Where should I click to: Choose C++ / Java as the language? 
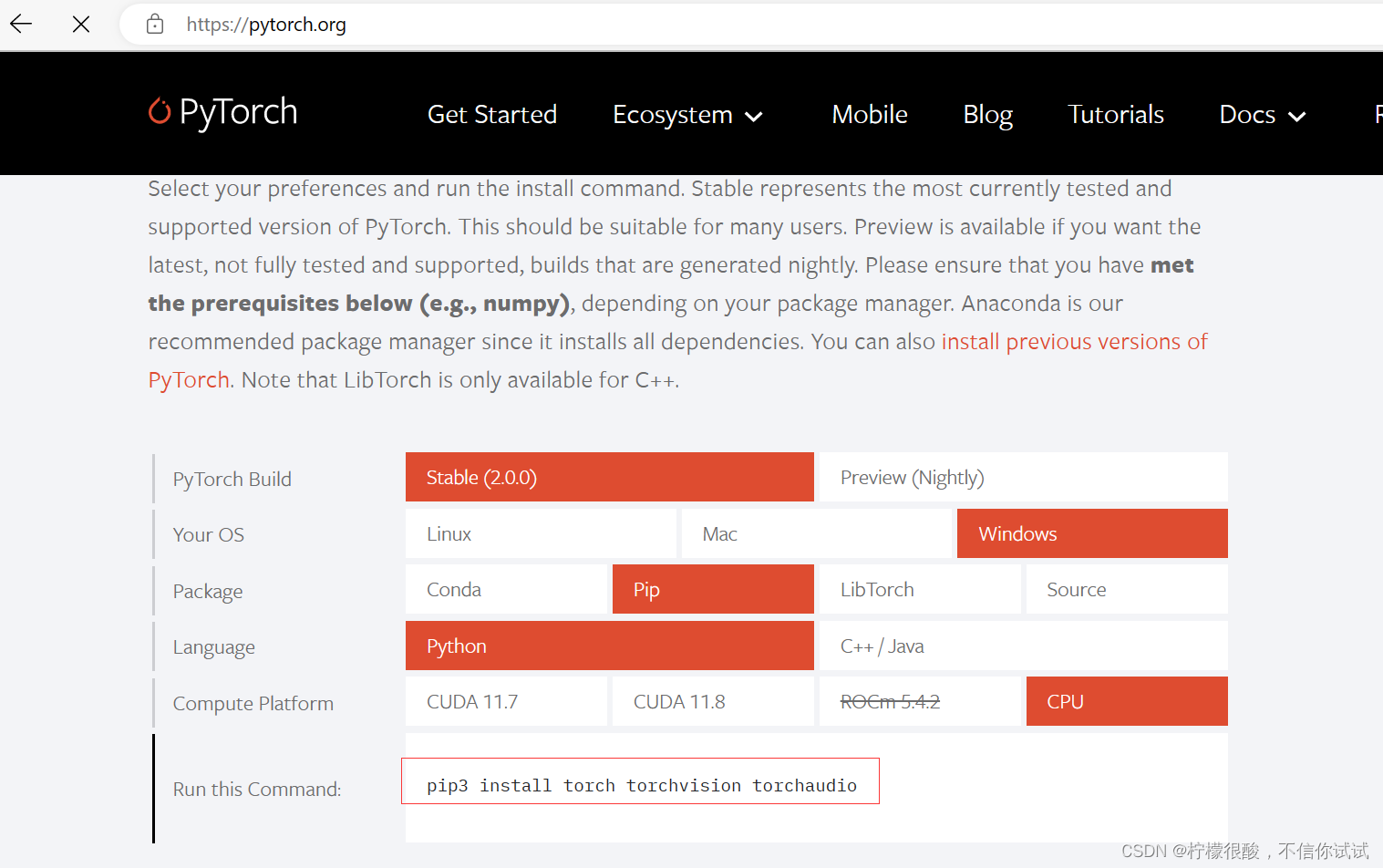click(x=1024, y=646)
